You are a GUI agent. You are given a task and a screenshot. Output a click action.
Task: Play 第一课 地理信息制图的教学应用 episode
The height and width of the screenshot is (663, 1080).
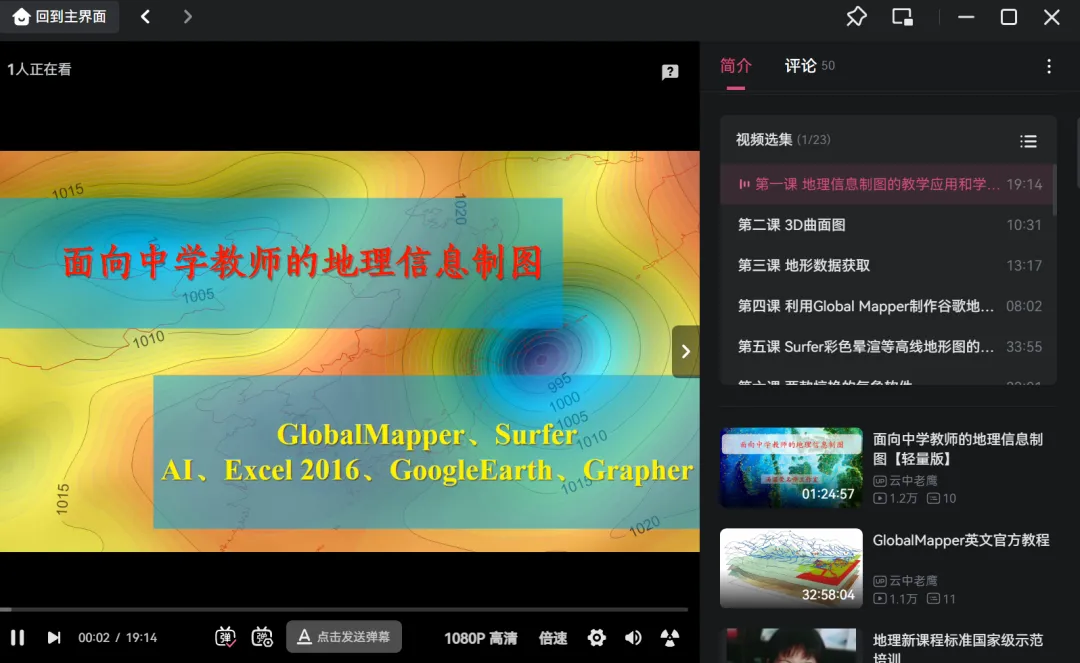tap(887, 184)
